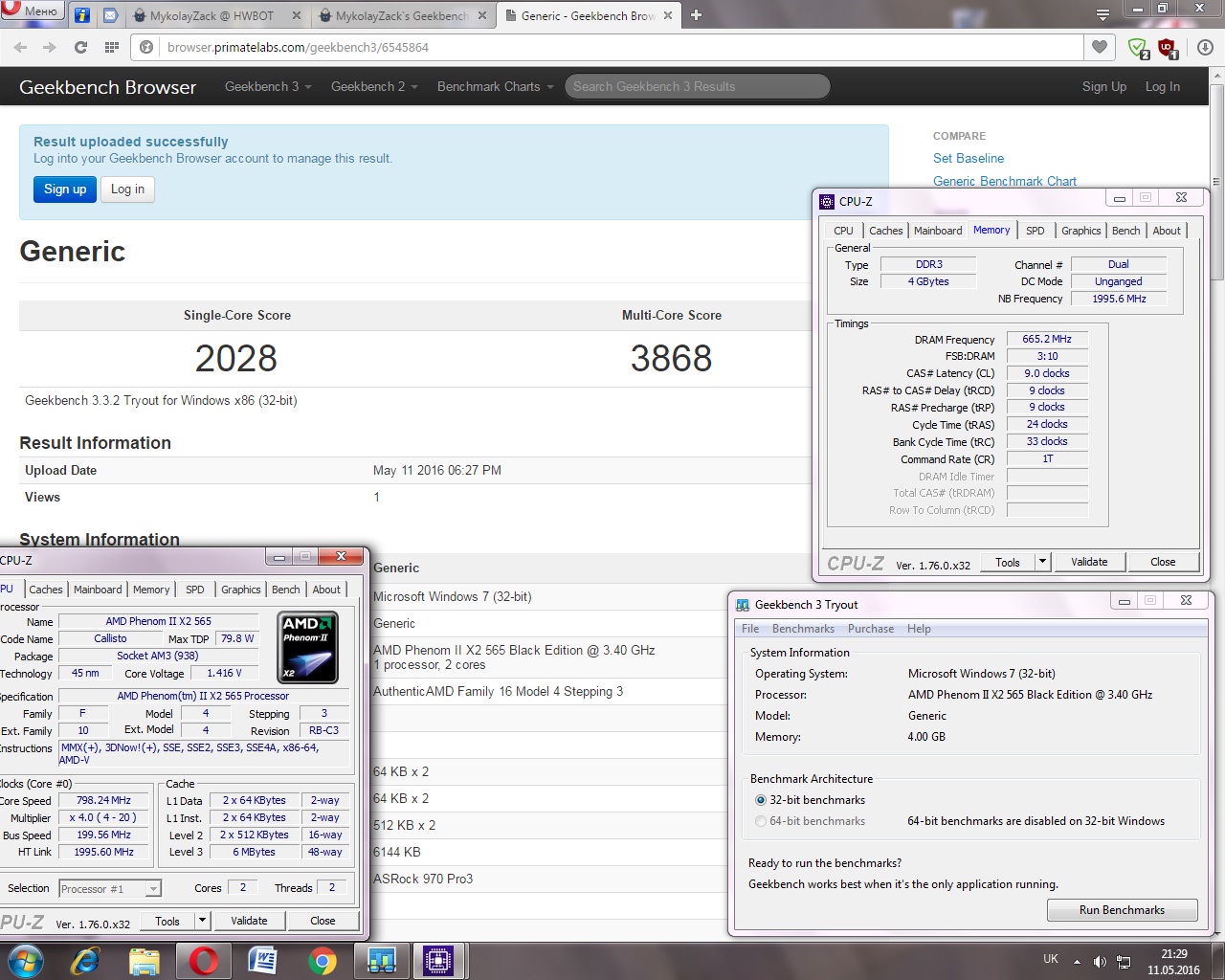Open the Windows Start button

pos(24,961)
